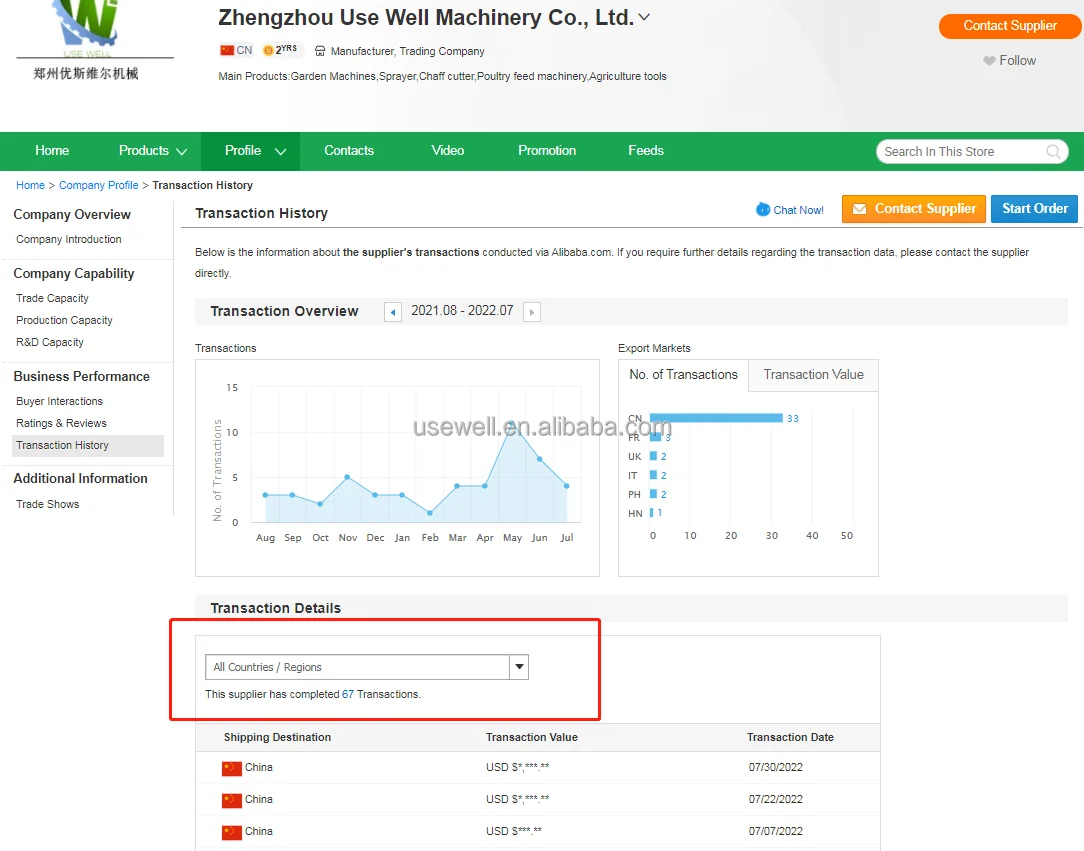1084x851 pixels.
Task: Switch to the Transaction Value tab
Action: click(813, 375)
